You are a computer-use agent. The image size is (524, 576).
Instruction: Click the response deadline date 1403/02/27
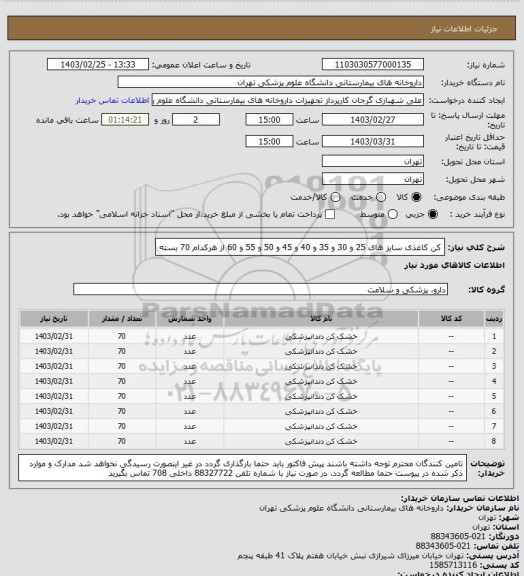pyautogui.click(x=373, y=120)
